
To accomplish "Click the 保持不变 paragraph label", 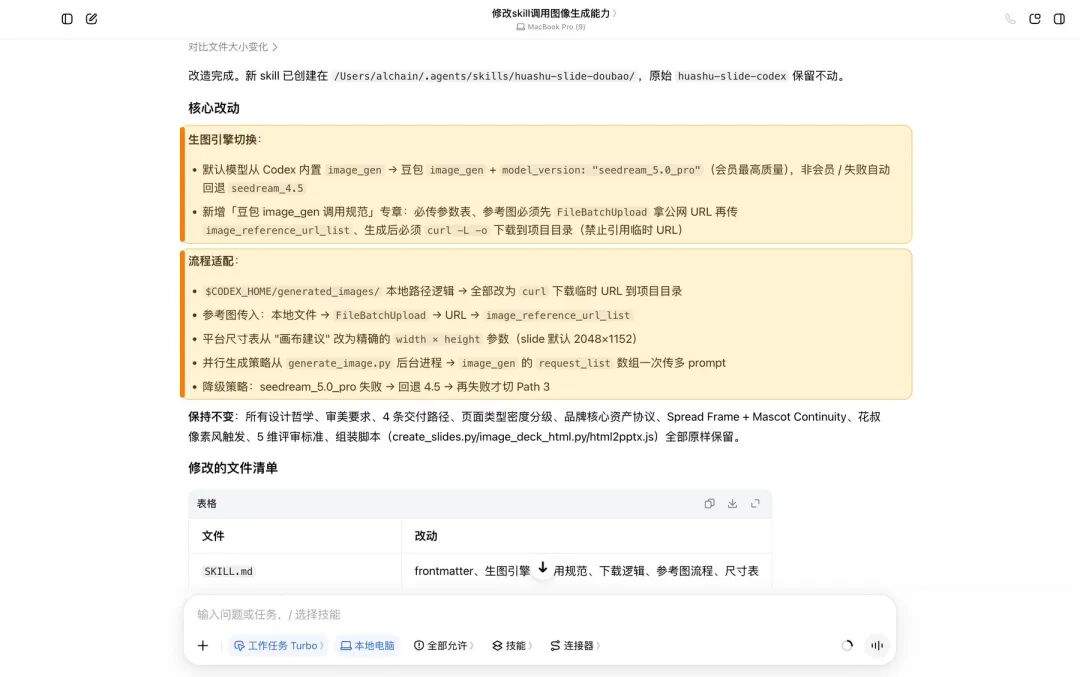I will [x=211, y=417].
